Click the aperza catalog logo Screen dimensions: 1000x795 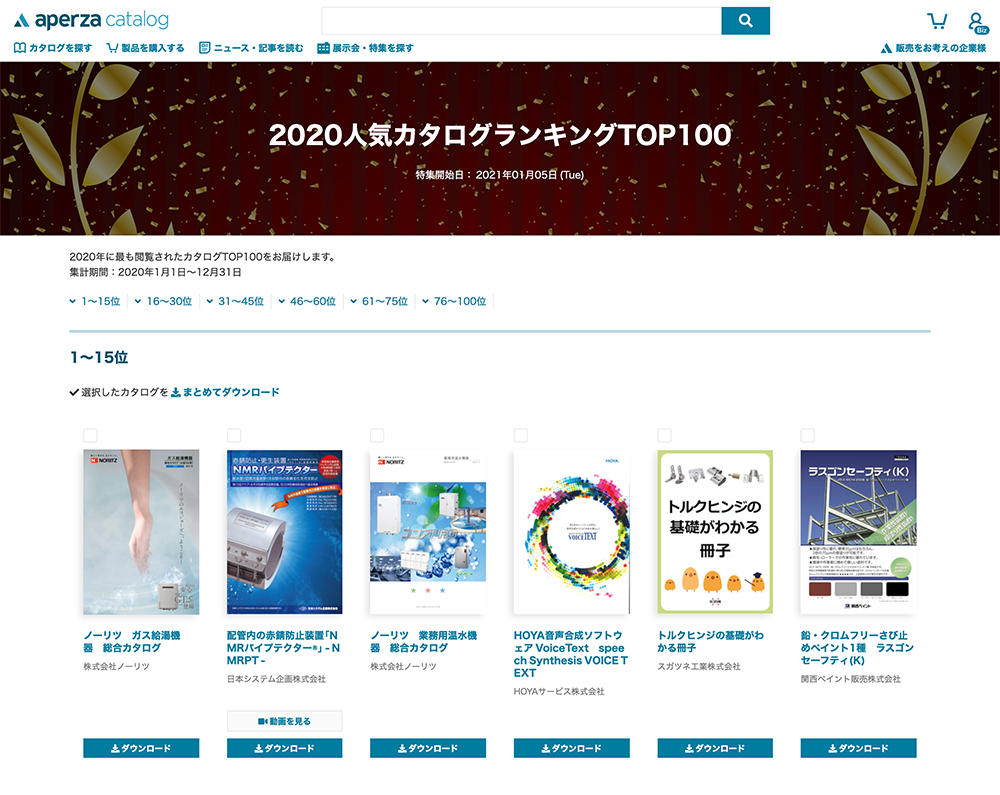click(91, 20)
